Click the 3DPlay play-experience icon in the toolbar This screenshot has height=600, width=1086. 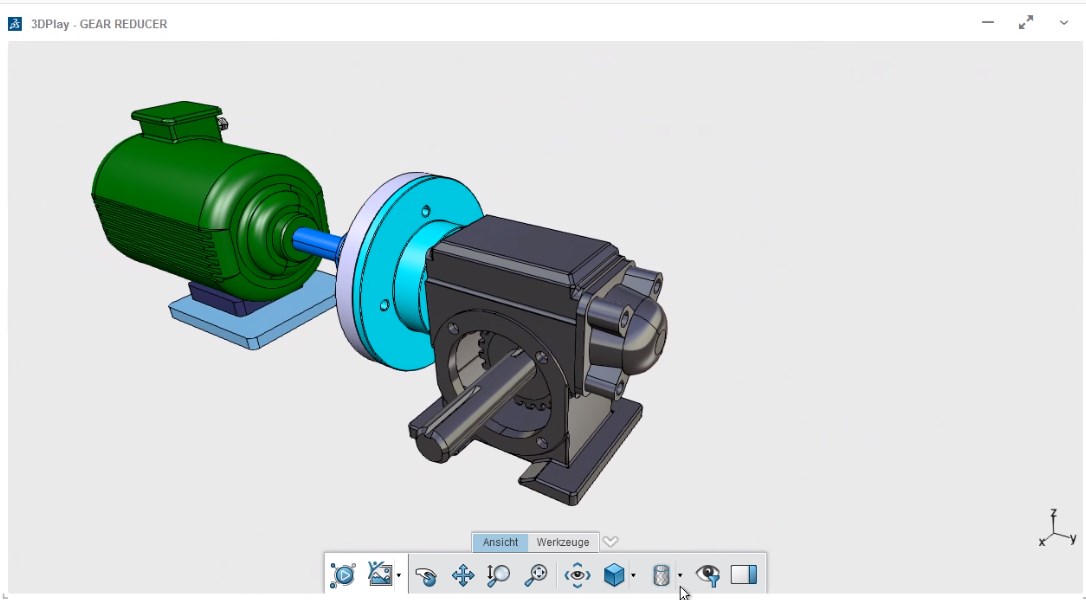point(343,574)
